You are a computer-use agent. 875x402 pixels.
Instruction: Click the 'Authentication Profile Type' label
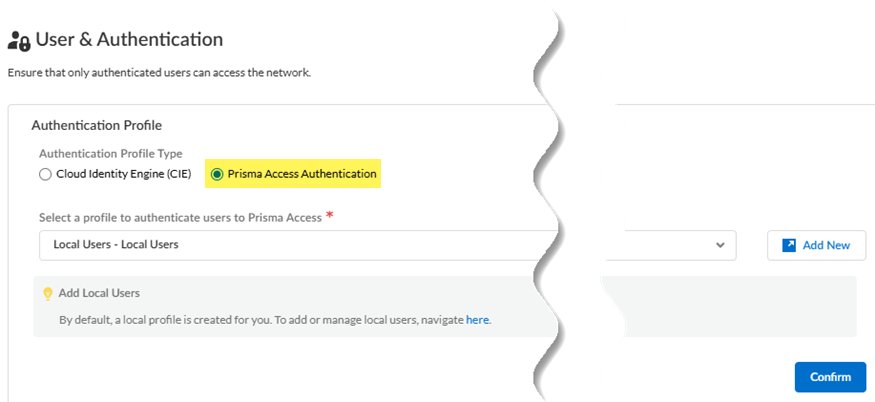point(110,154)
